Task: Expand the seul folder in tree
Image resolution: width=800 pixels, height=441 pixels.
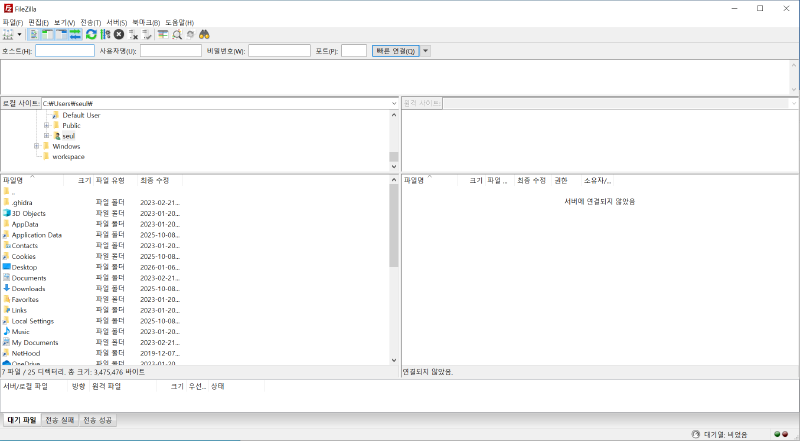Action: [46, 136]
